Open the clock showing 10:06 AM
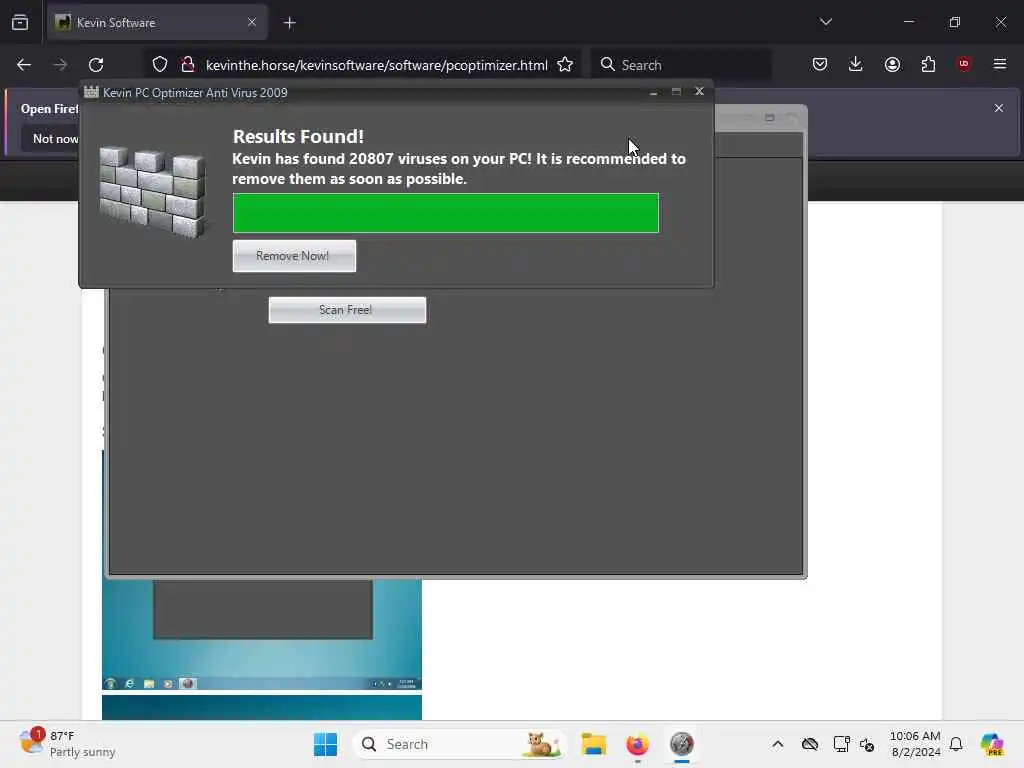Image resolution: width=1024 pixels, height=768 pixels. (x=915, y=744)
